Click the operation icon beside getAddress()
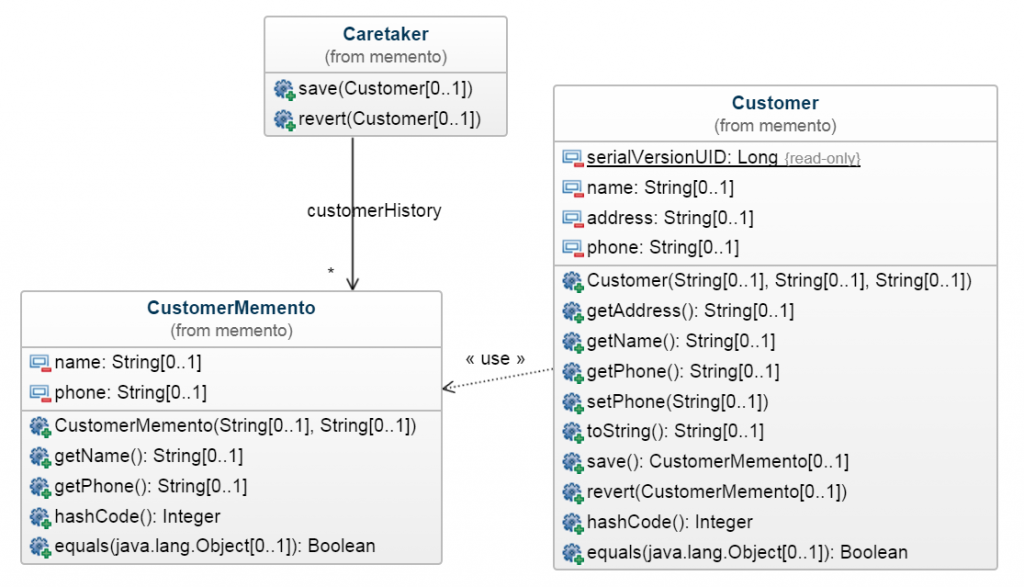Viewport: 1024px width, 587px height. (x=573, y=311)
